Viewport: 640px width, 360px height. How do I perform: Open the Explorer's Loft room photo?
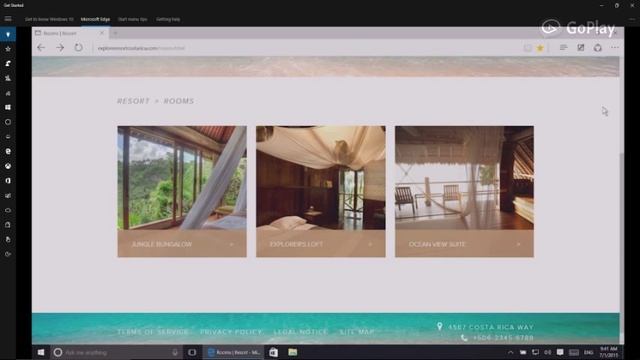click(321, 178)
